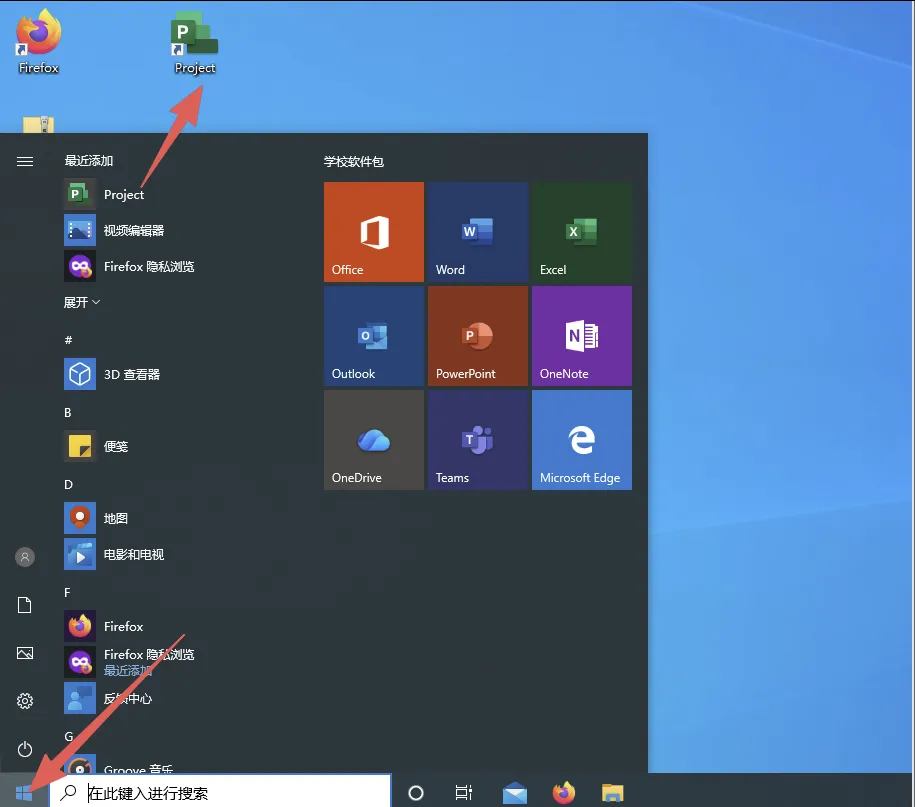Viewport: 915px width, 807px height.
Task: Open Project in the recently added list
Action: click(x=175, y=194)
